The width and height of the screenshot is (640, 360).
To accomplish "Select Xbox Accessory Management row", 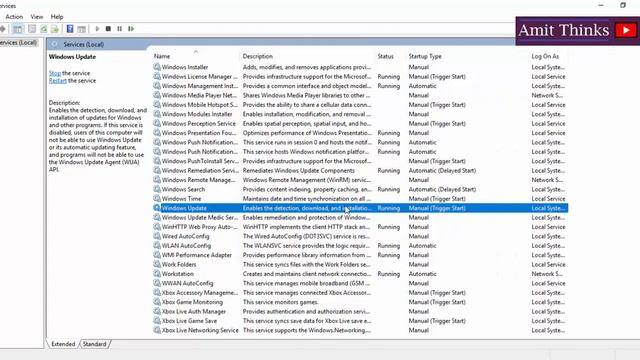I will point(360,292).
